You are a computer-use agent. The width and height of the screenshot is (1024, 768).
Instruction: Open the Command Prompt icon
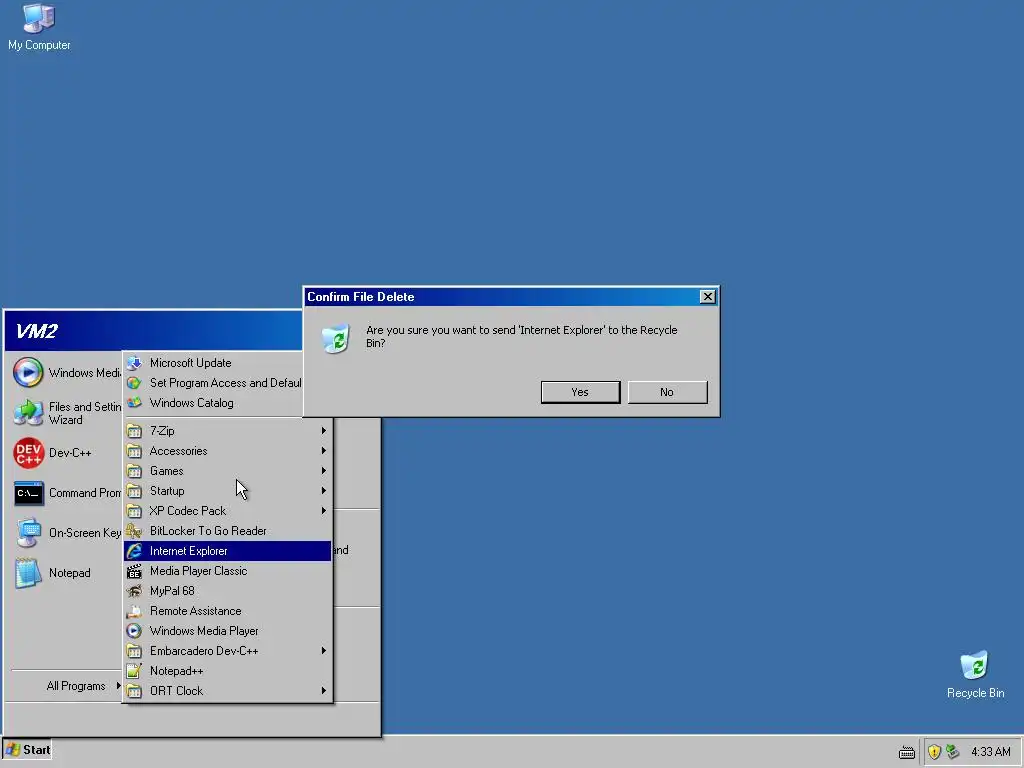(x=28, y=493)
